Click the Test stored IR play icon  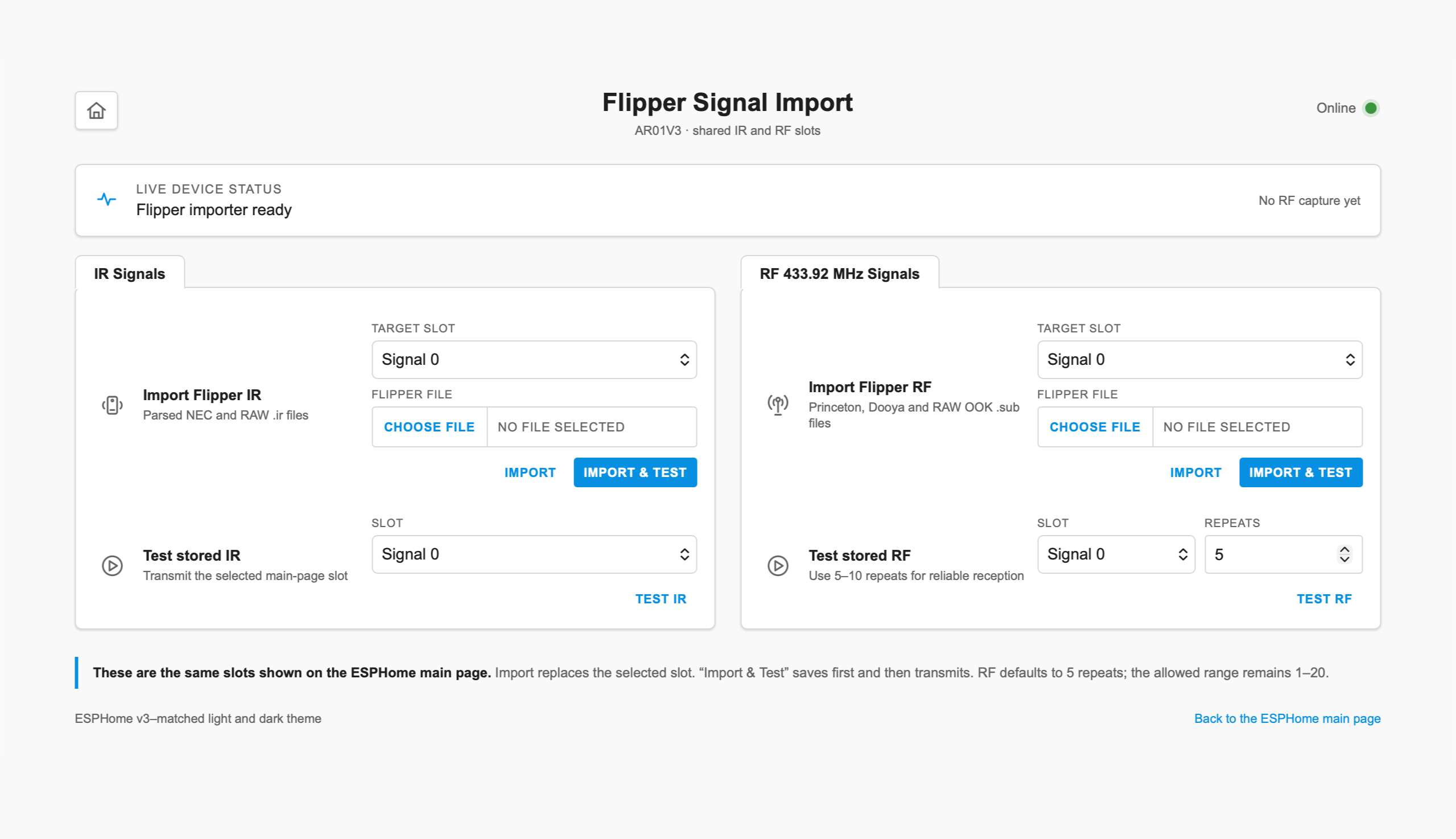click(x=112, y=565)
